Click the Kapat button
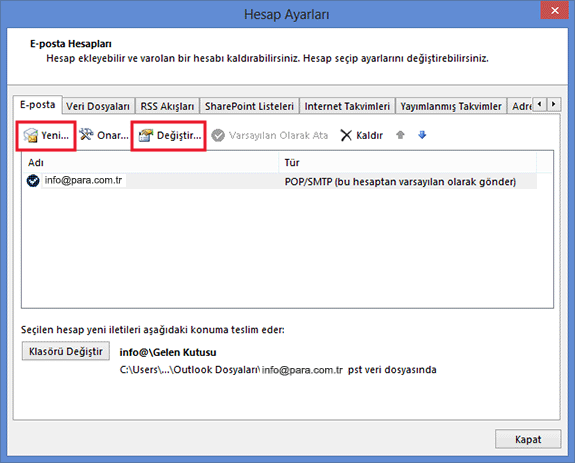Screen dimensions: 575x463 [528, 439]
